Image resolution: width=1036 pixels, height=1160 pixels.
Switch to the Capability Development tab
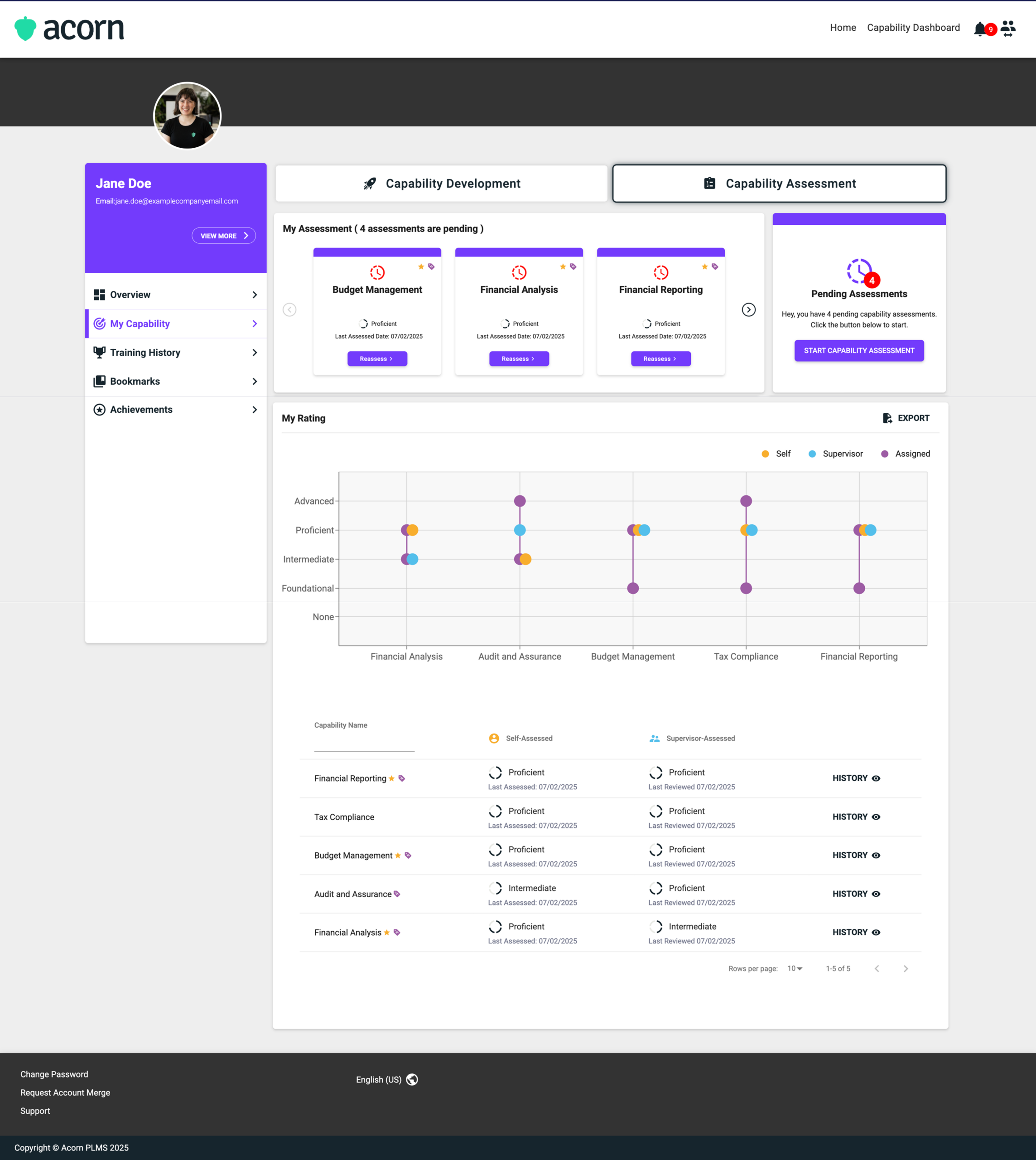441,184
